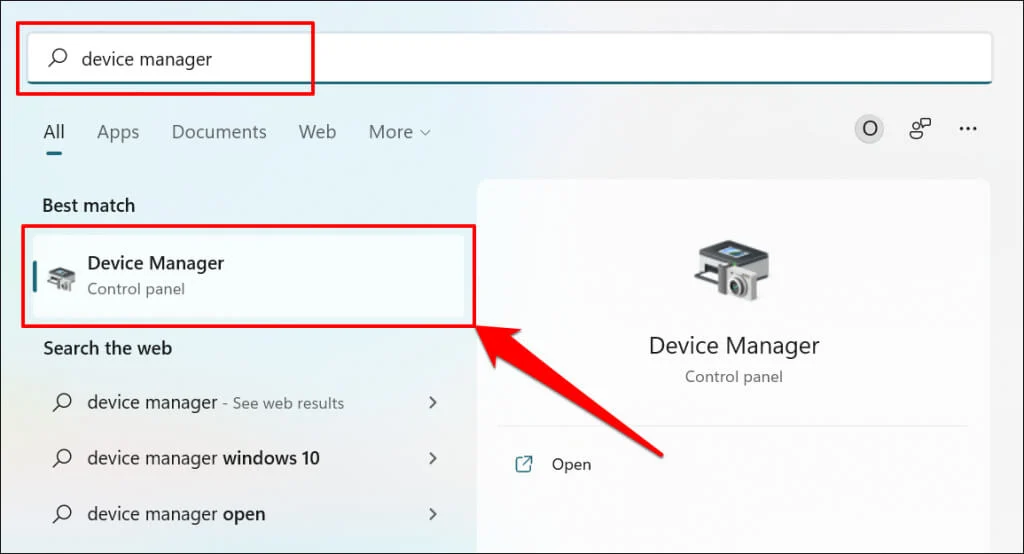Switch to the Web tab
1024x554 pixels.
click(317, 132)
